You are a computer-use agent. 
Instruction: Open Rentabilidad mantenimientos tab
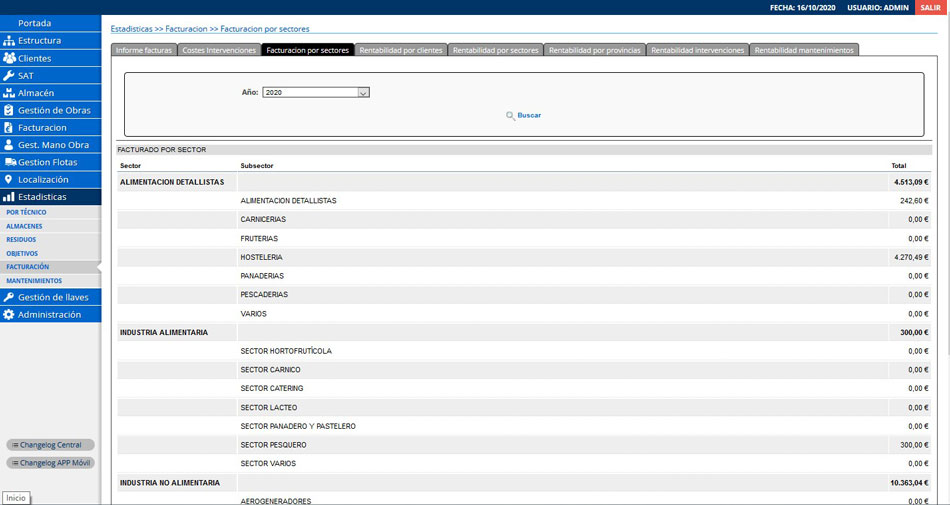pyautogui.click(x=804, y=50)
